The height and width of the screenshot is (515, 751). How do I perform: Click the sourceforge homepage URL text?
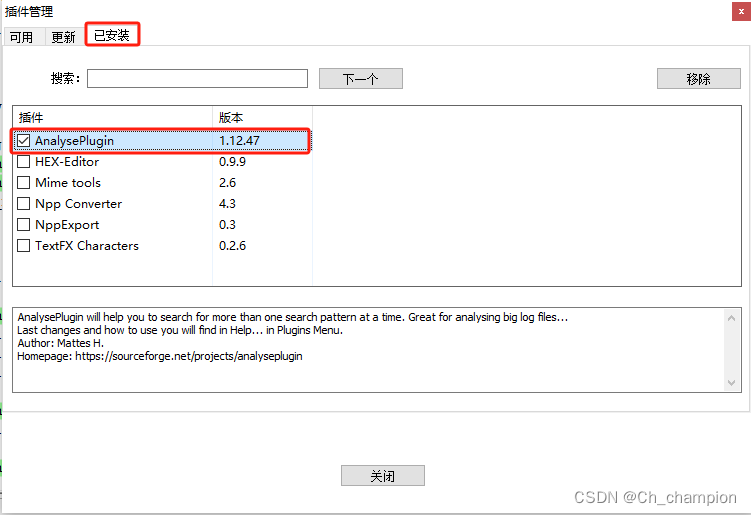click(189, 356)
